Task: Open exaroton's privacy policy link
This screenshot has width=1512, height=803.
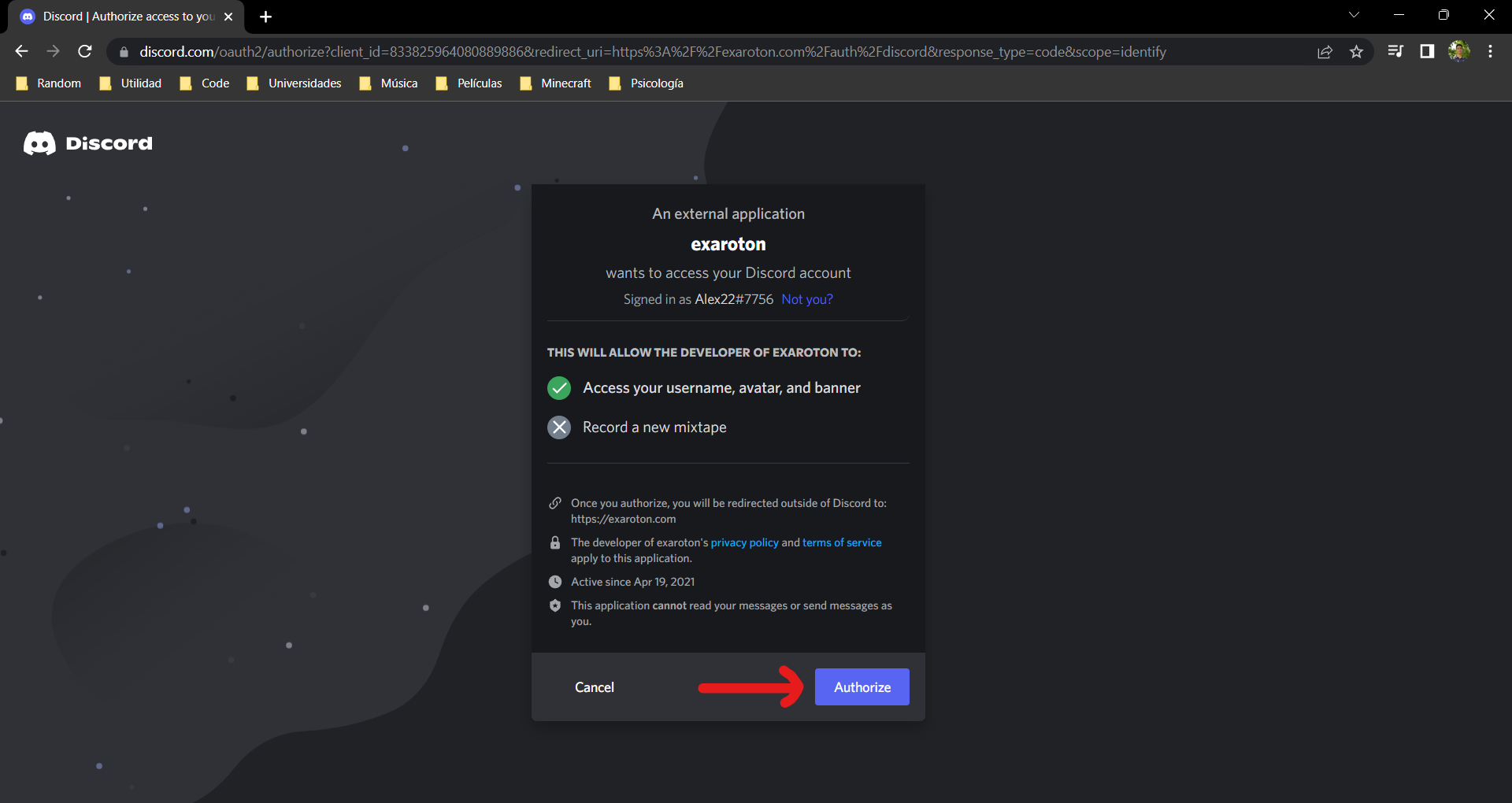Action: (744, 542)
